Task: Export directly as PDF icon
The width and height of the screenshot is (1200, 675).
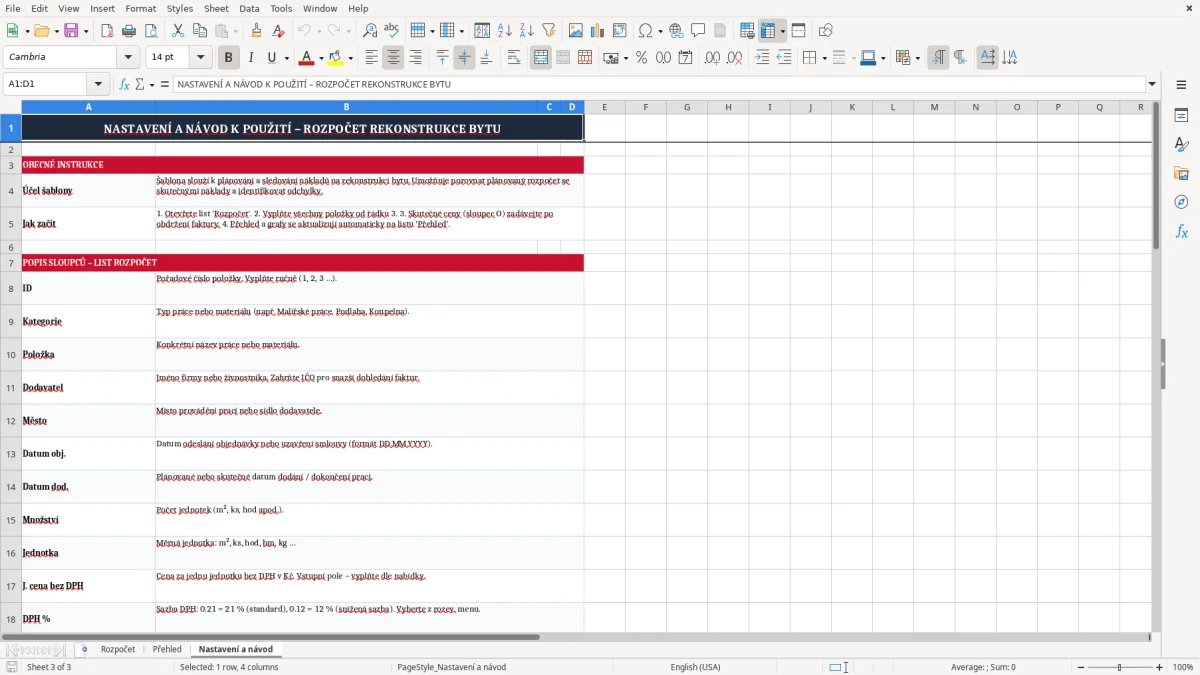Action: pos(107,31)
